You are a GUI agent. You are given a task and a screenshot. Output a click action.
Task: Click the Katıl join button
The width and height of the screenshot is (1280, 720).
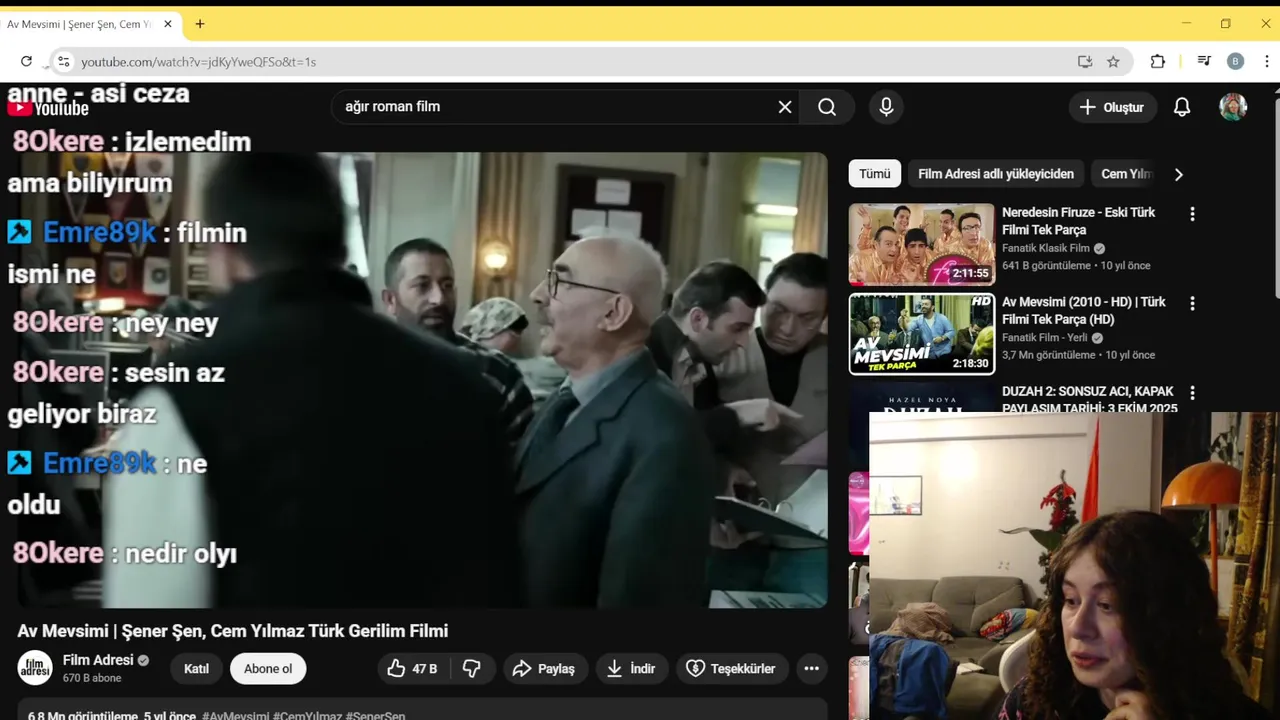coord(196,669)
